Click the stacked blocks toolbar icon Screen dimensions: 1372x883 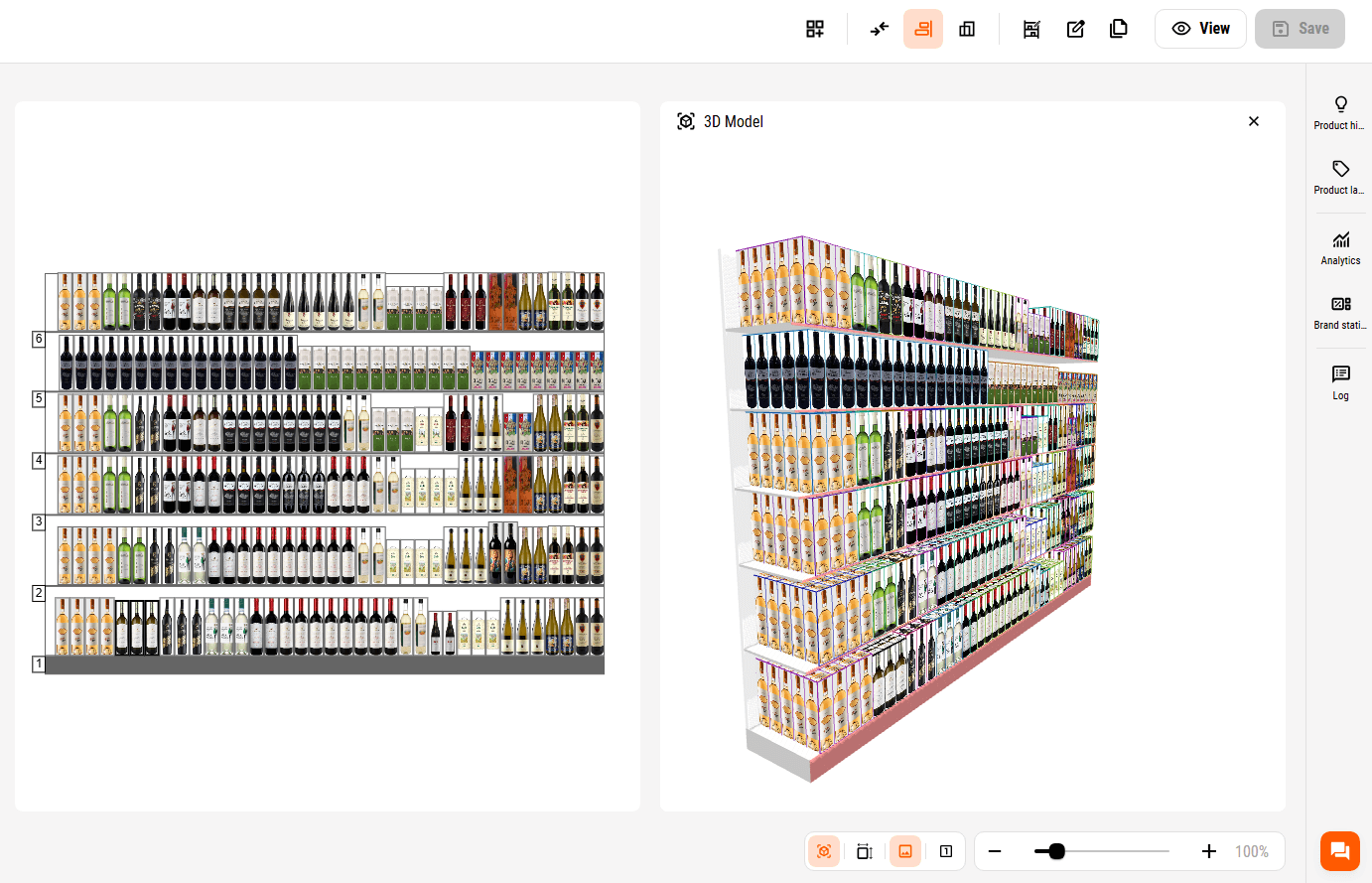tap(967, 29)
